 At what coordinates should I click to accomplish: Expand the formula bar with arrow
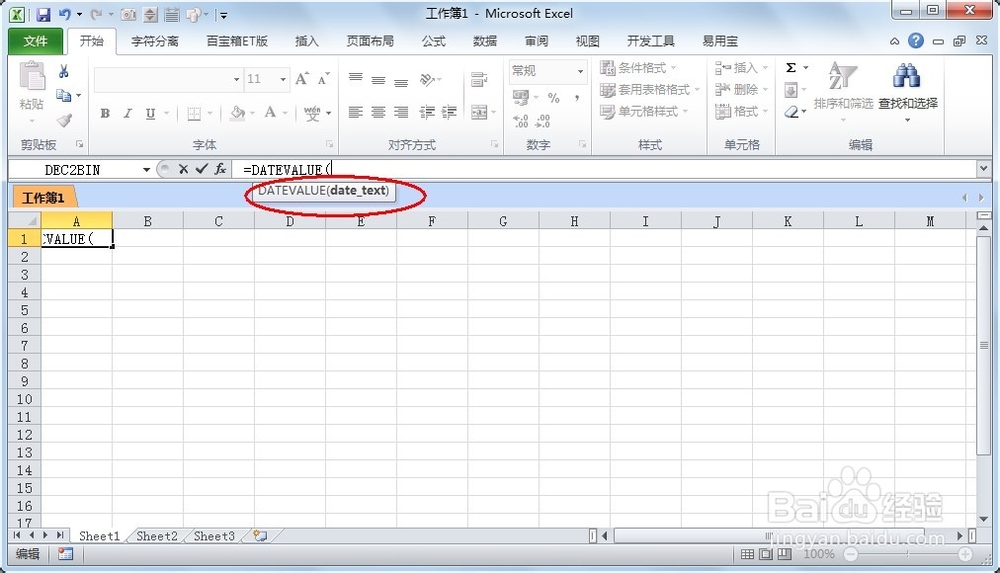tap(983, 168)
